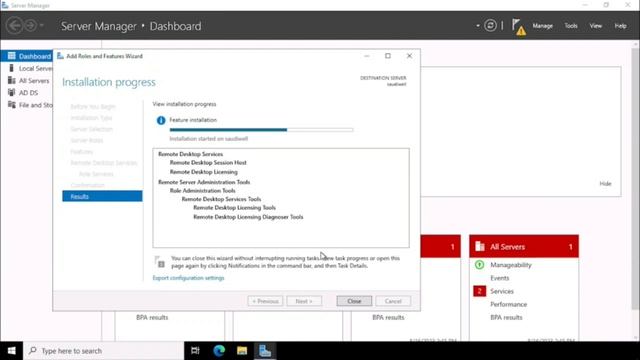
Task: Click the taskbar search box
Action: tap(104, 351)
